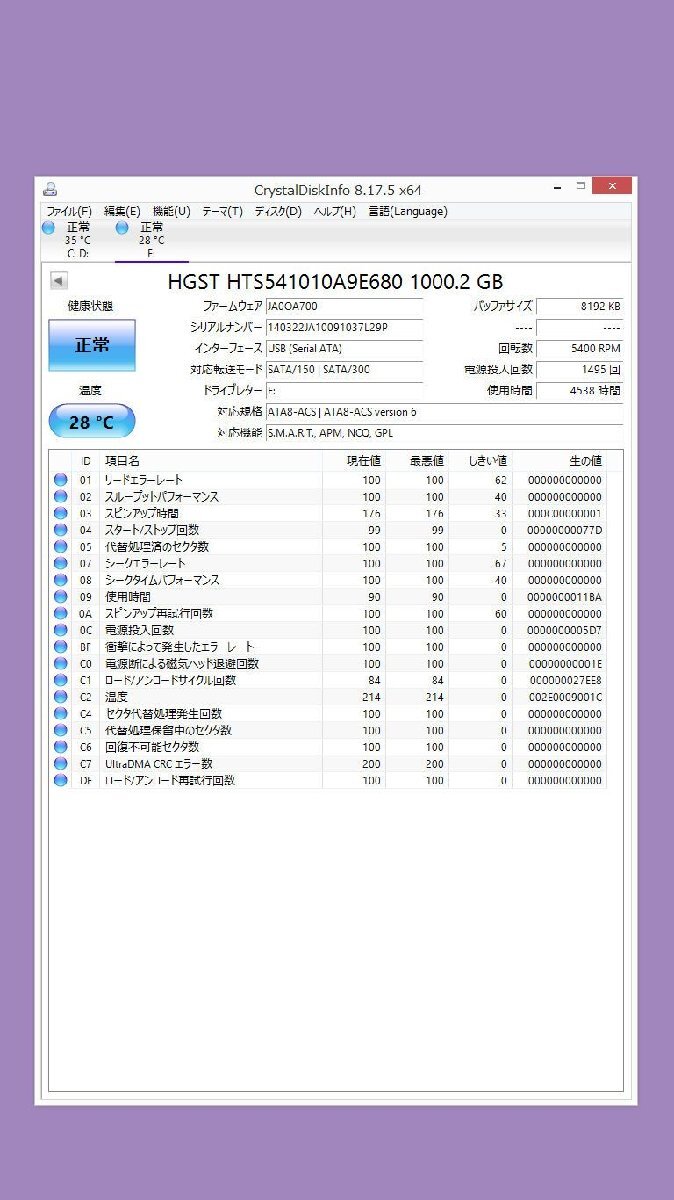Click status circle of row 04 スタート/ストップ回数
This screenshot has width=674, height=1200.
61,530
